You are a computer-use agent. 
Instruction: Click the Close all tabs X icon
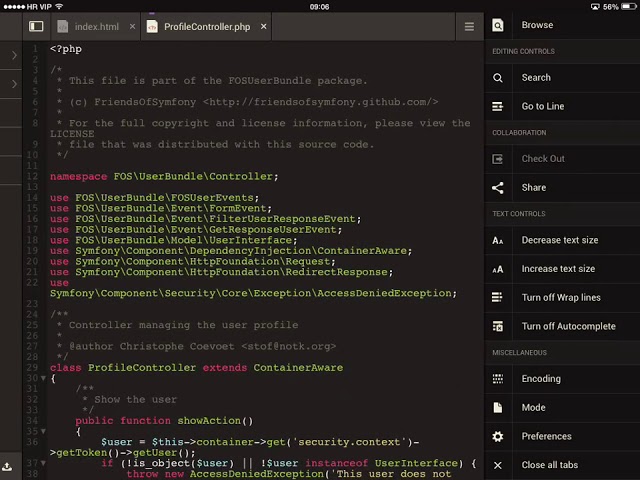pyautogui.click(x=498, y=465)
